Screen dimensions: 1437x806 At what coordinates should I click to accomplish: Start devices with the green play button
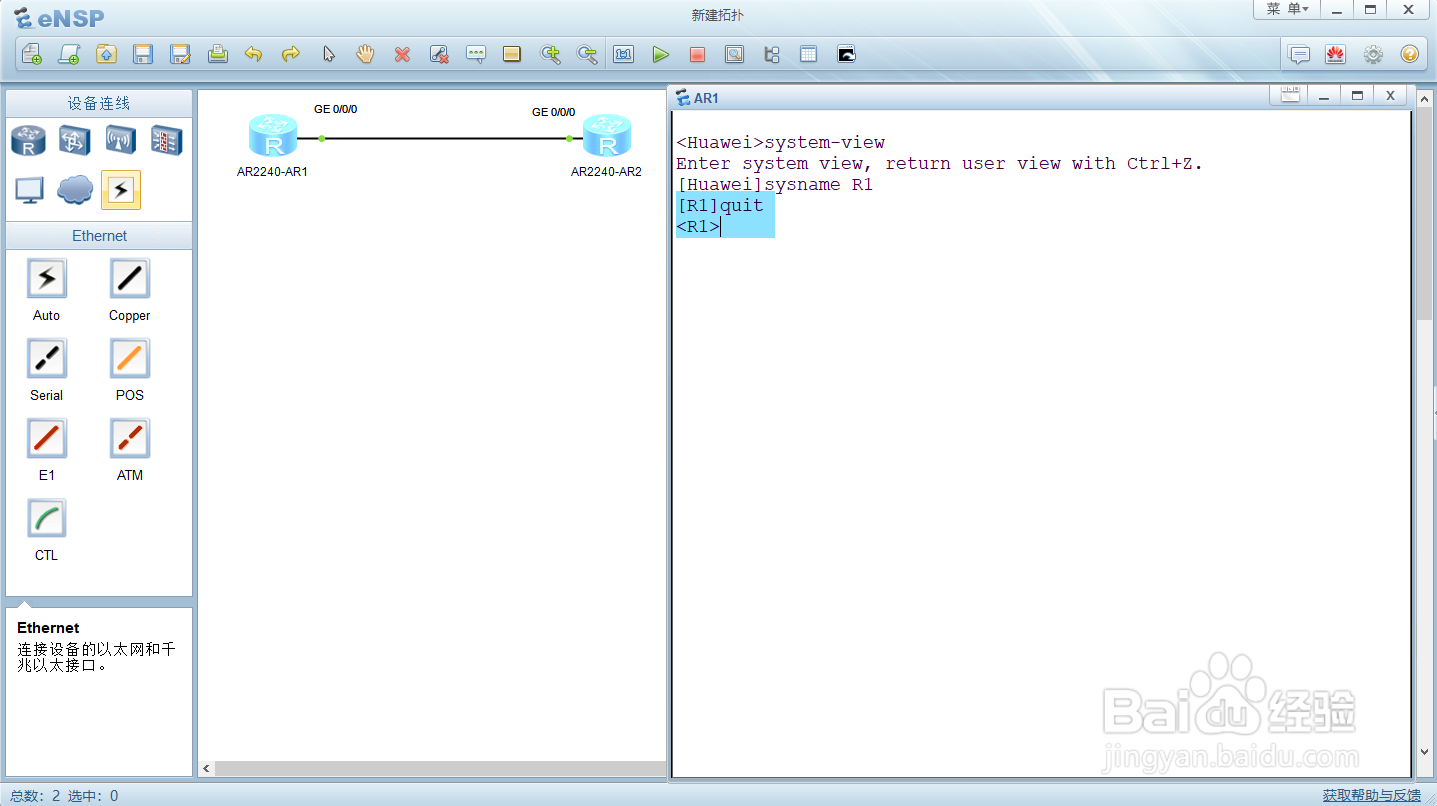(x=660, y=54)
